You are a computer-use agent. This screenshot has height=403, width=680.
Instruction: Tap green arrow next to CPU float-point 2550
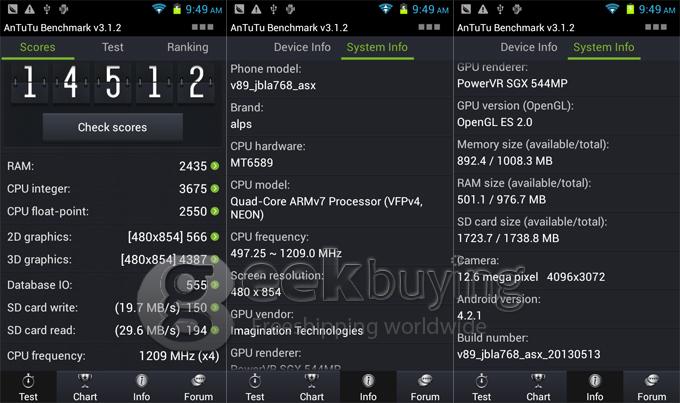215,211
